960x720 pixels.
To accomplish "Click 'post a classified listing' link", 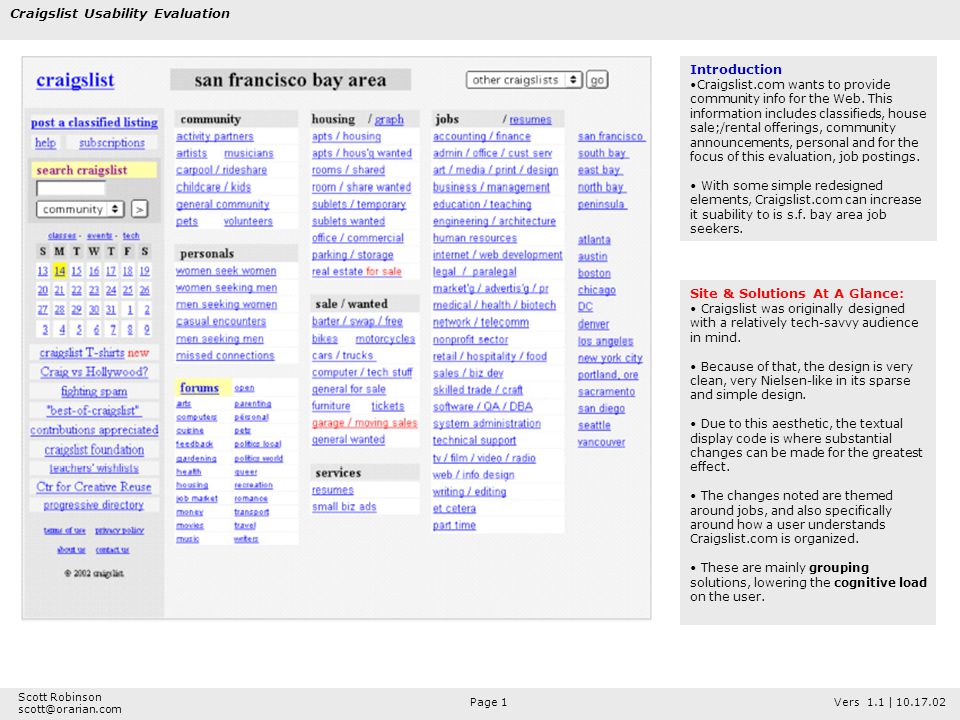I will coord(94,122).
